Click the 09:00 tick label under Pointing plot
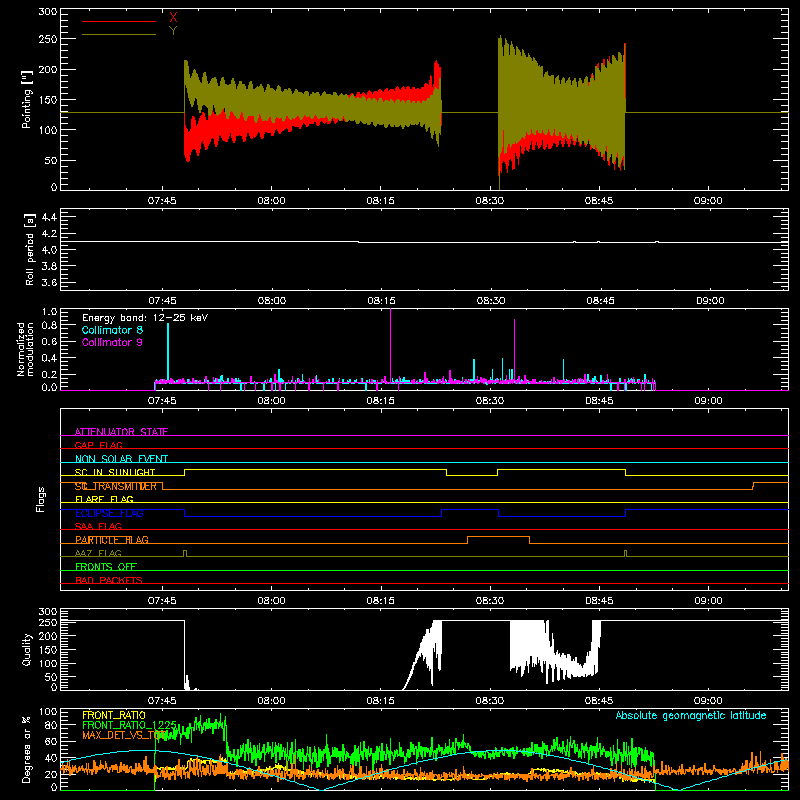Image resolution: width=800 pixels, height=800 pixels. click(708, 201)
